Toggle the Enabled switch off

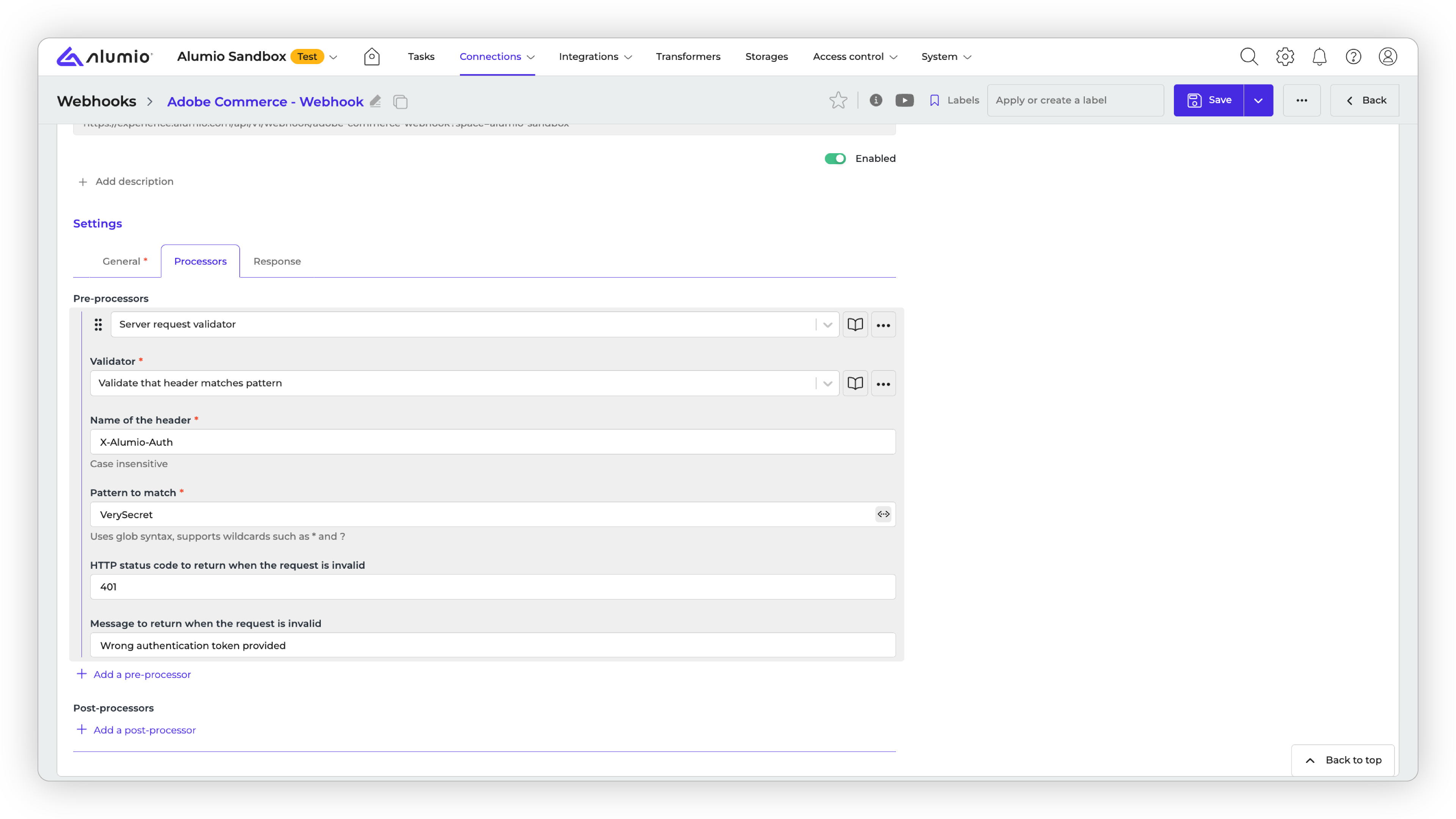coord(835,159)
